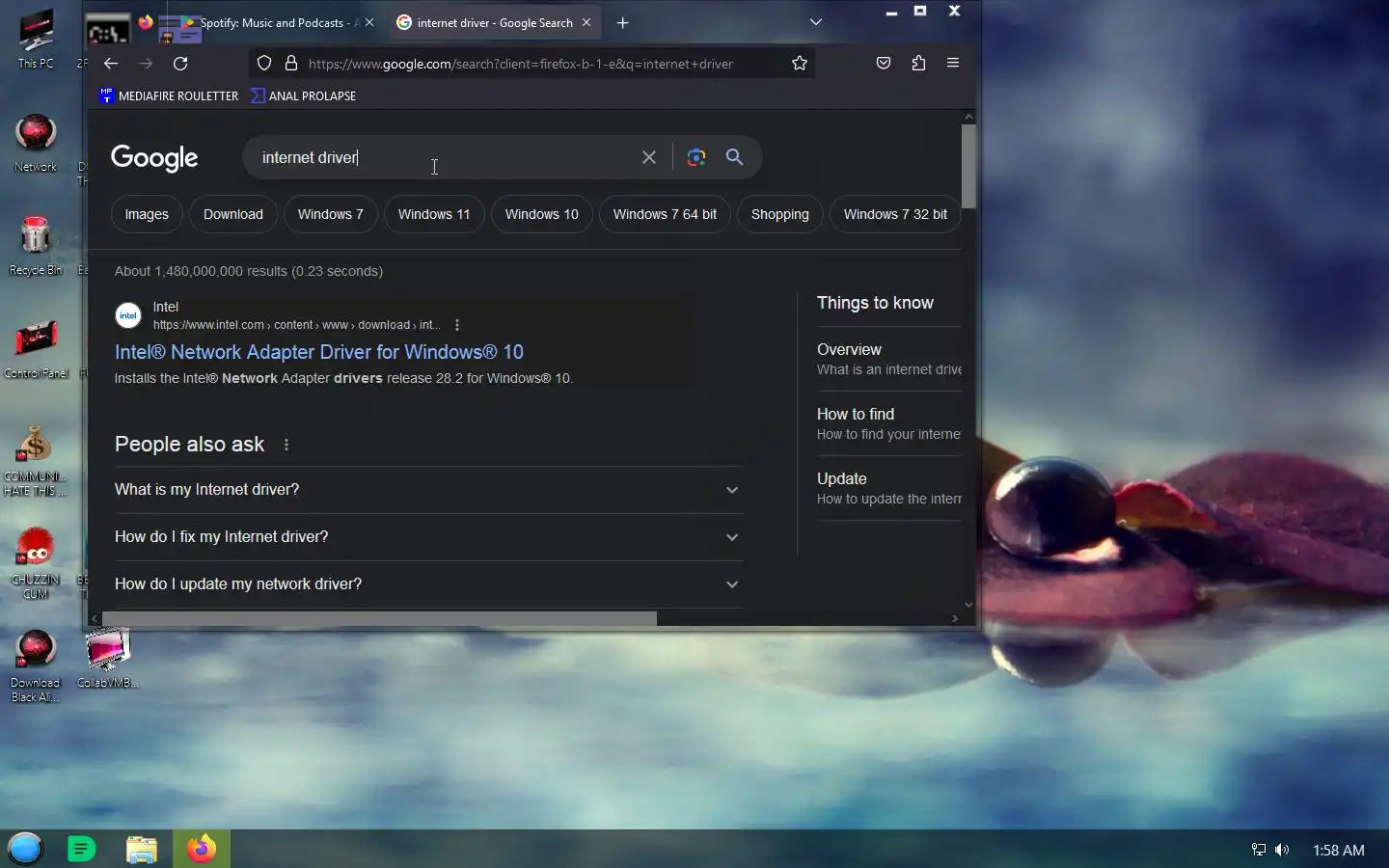Select the Windows 10 filter chip
Screen dimensions: 1389x868
(x=542, y=214)
